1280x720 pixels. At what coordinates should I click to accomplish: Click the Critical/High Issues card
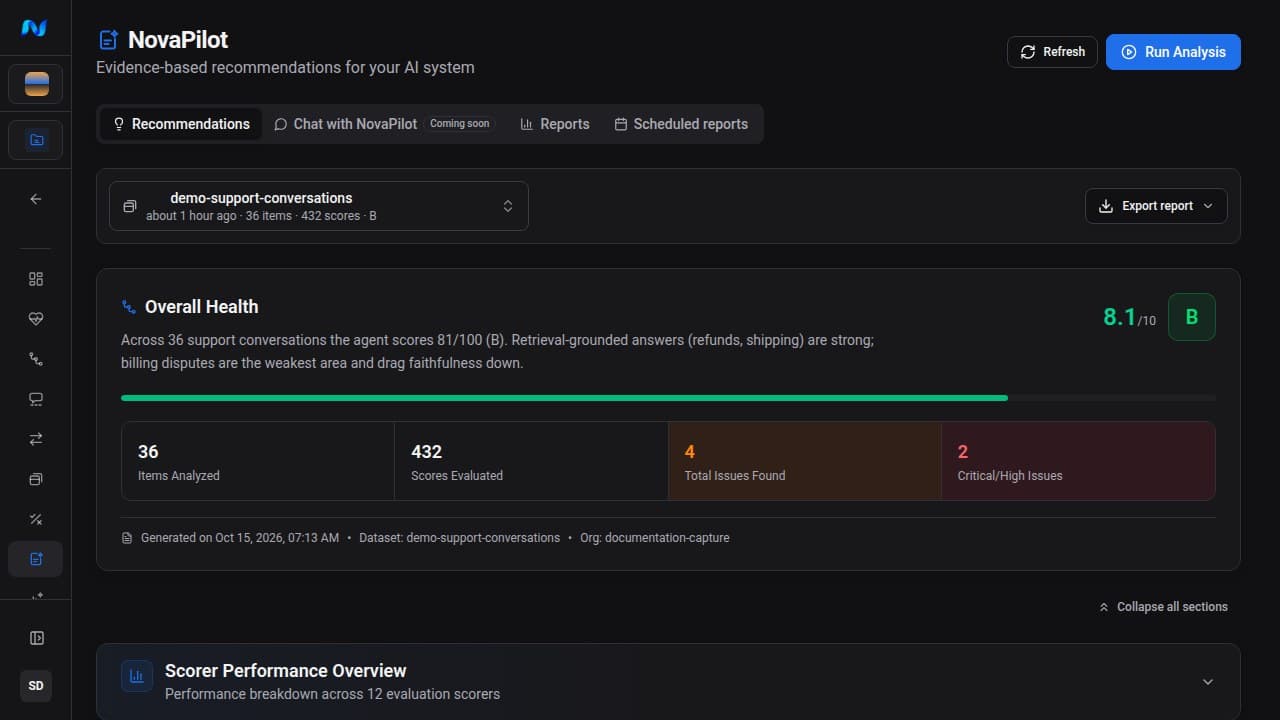tap(1078, 461)
